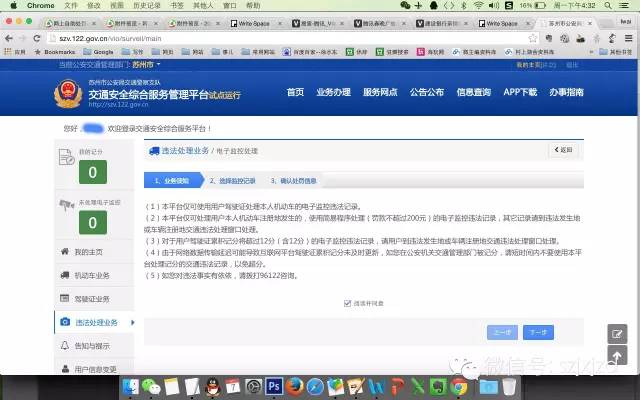The image size is (640, 400).
Task: Click the bell icon beside 告知与提示
Action: [x=65, y=345]
